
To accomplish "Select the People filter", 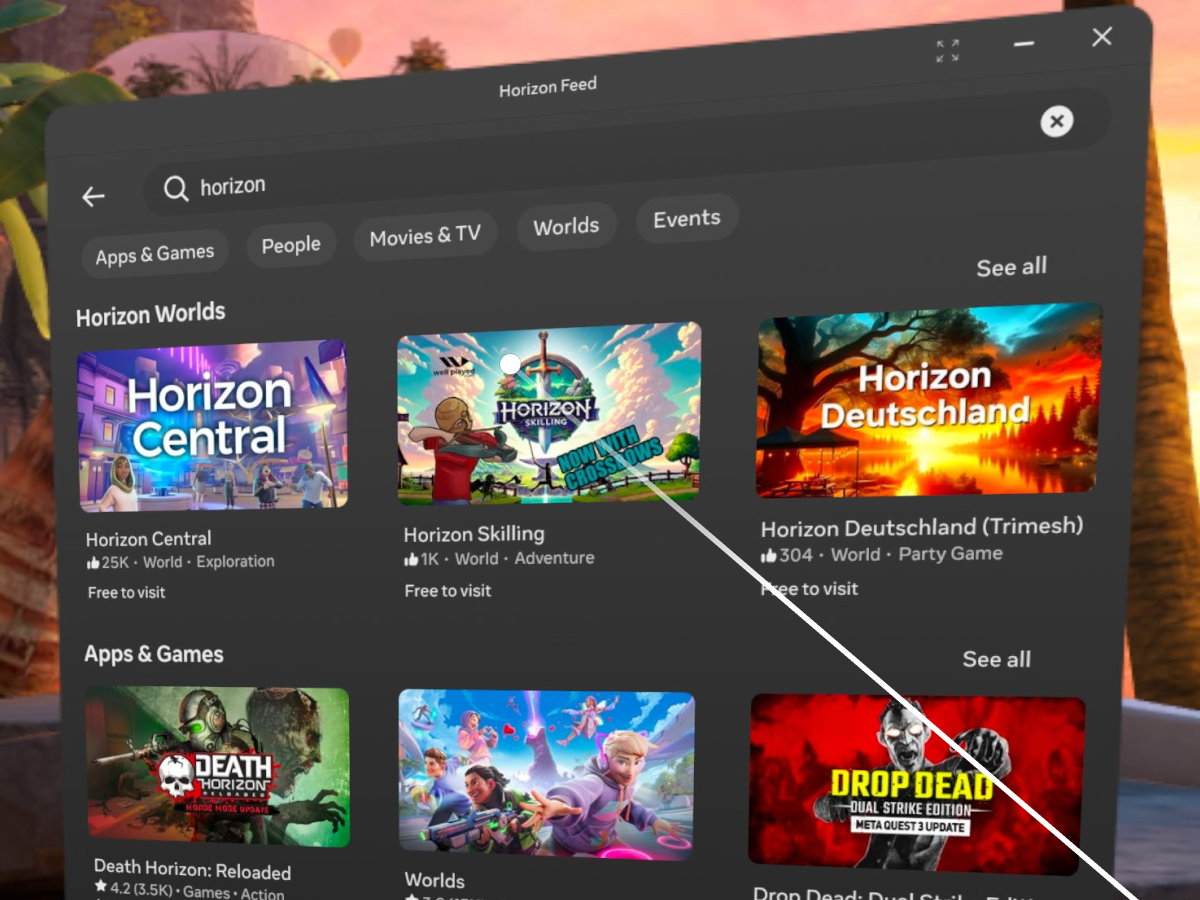I will 291,245.
